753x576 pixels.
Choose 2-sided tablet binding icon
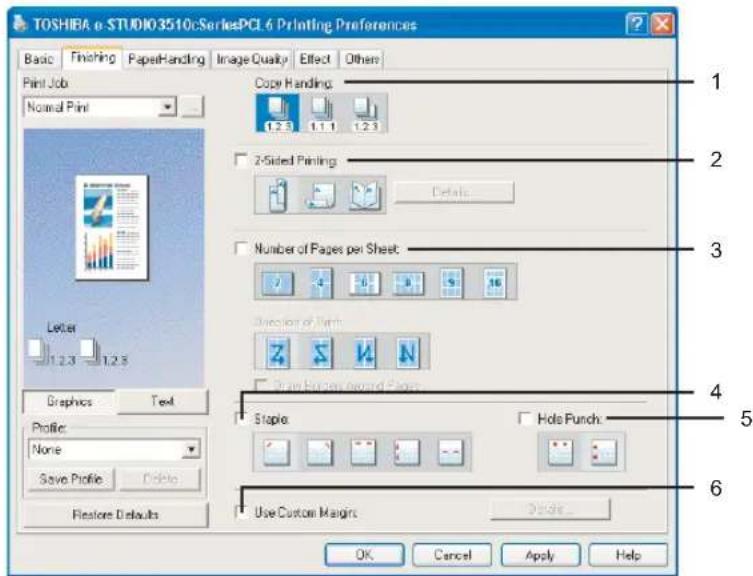pos(321,195)
